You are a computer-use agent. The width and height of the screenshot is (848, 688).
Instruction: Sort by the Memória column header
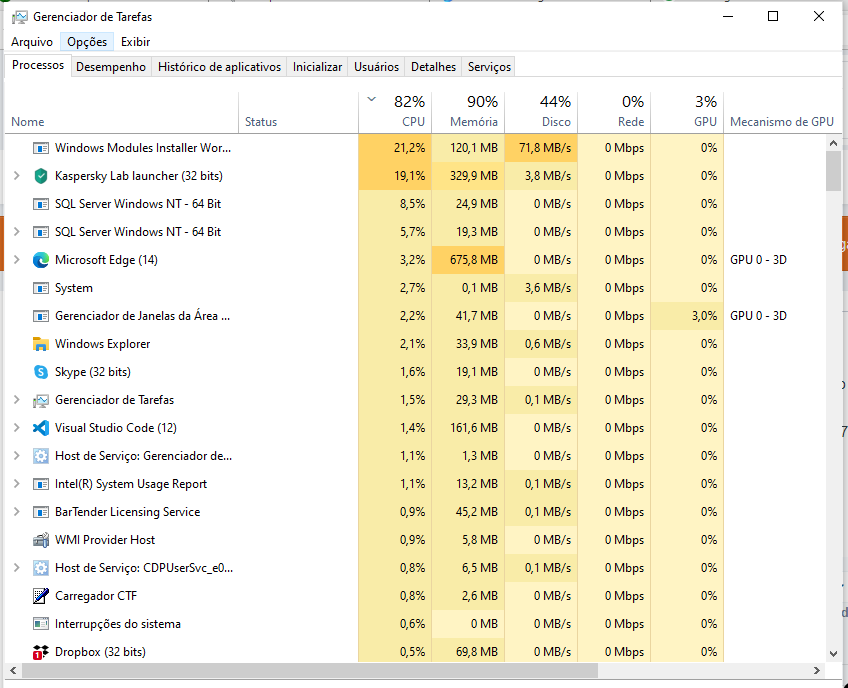(x=468, y=113)
